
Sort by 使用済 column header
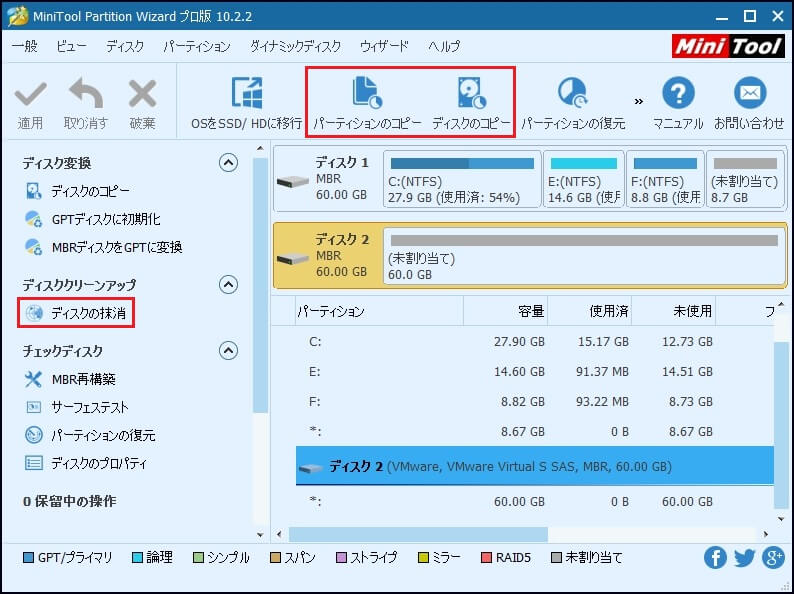coord(589,311)
